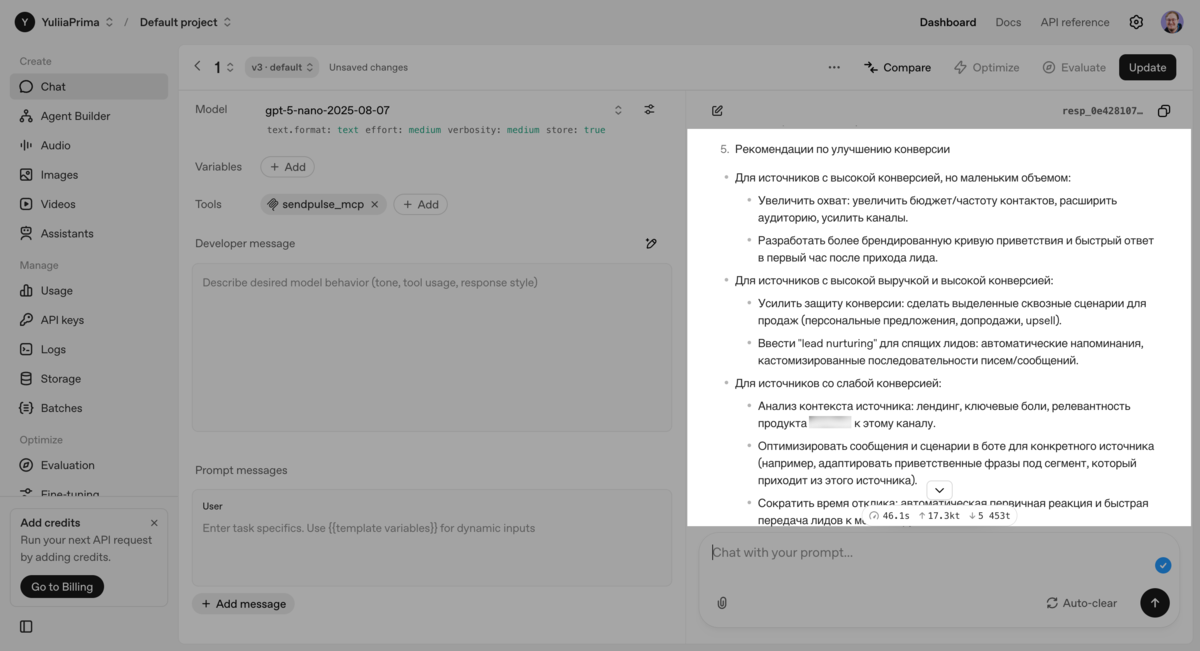Generate developer message with pencil icon
The height and width of the screenshot is (651, 1200).
tap(651, 243)
